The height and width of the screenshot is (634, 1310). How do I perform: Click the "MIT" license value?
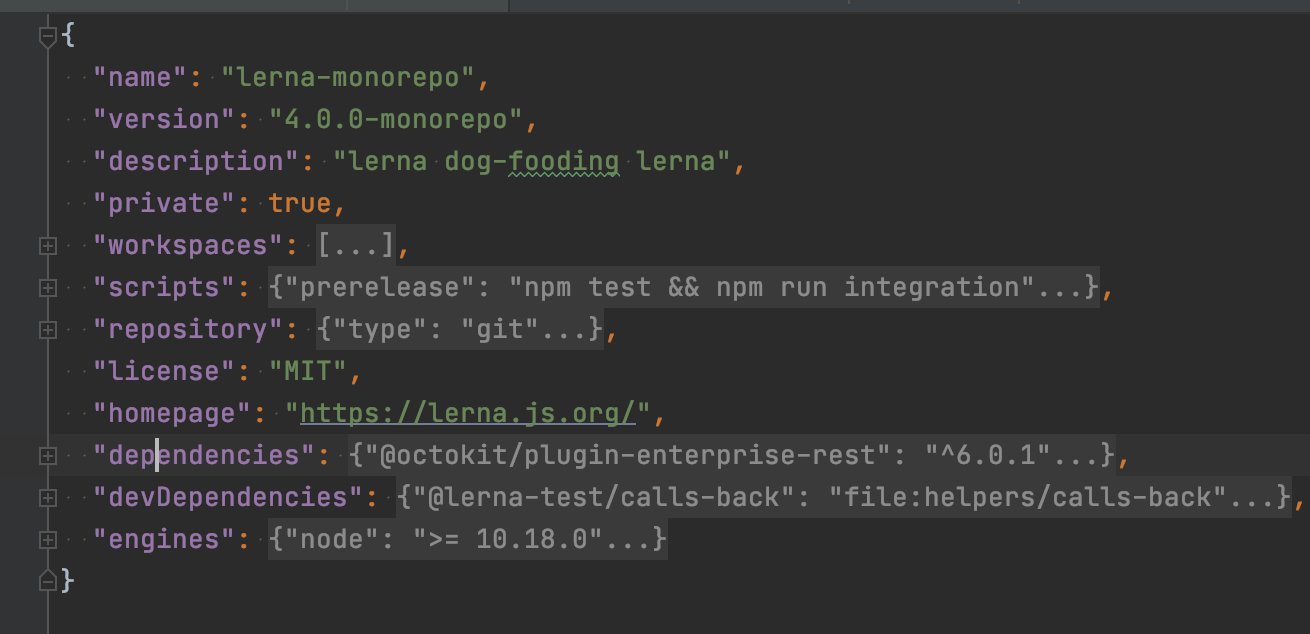pyautogui.click(x=307, y=371)
